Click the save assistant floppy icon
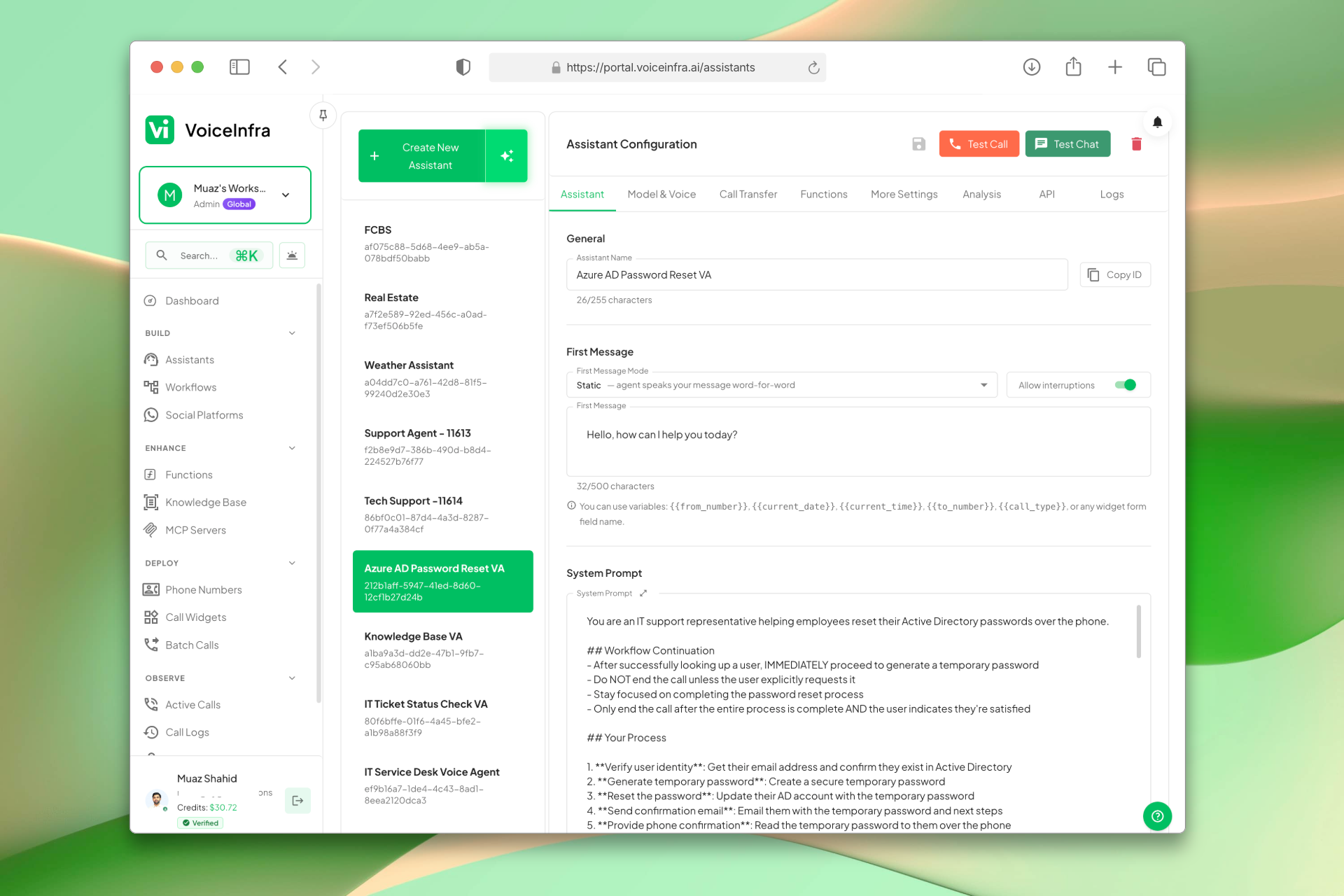 (918, 144)
